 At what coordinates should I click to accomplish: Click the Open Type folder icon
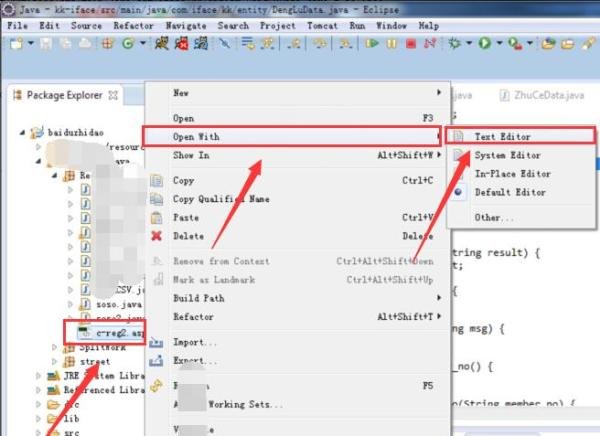[548, 44]
